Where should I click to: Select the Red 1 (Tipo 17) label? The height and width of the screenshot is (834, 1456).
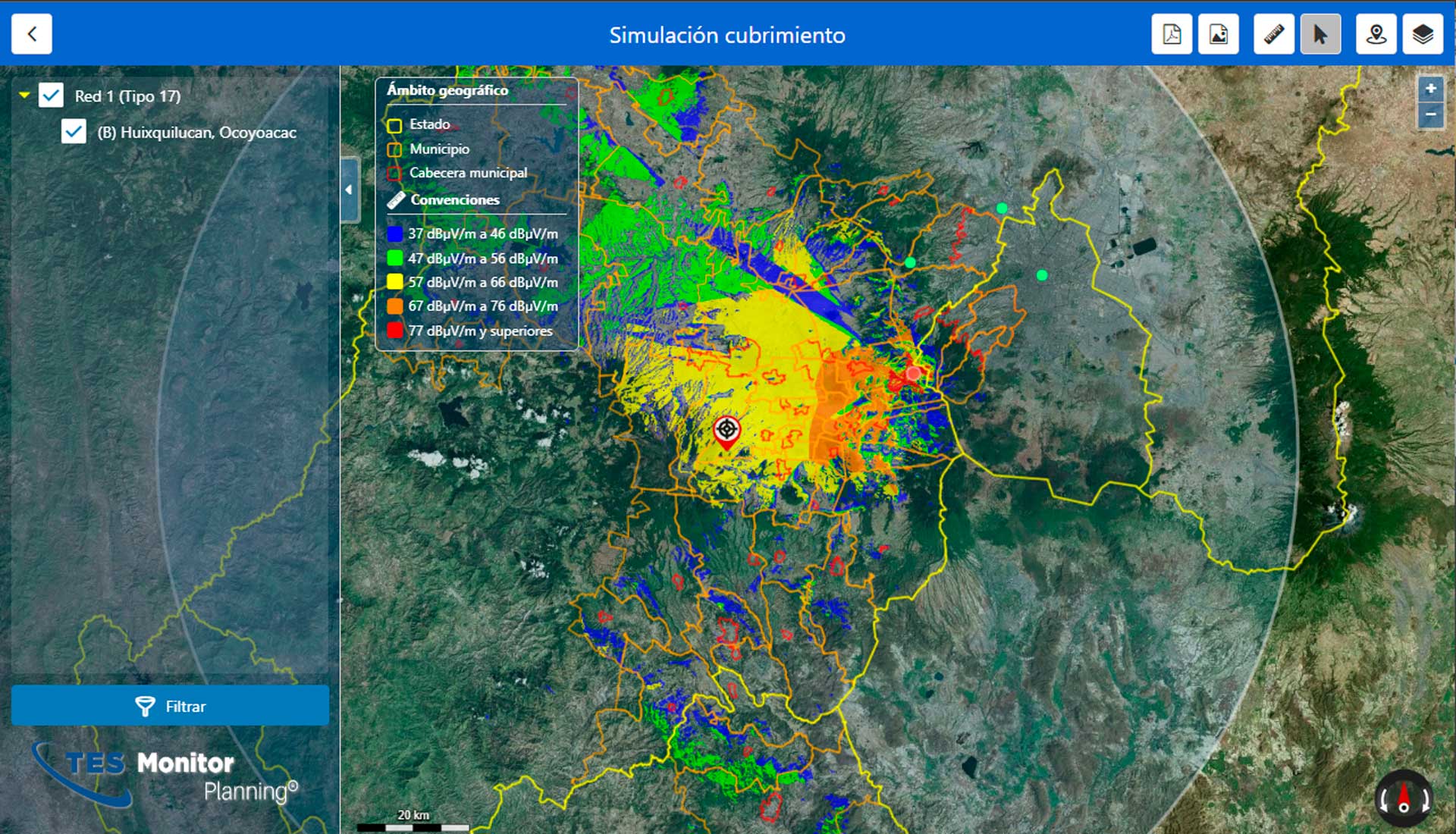pyautogui.click(x=127, y=96)
